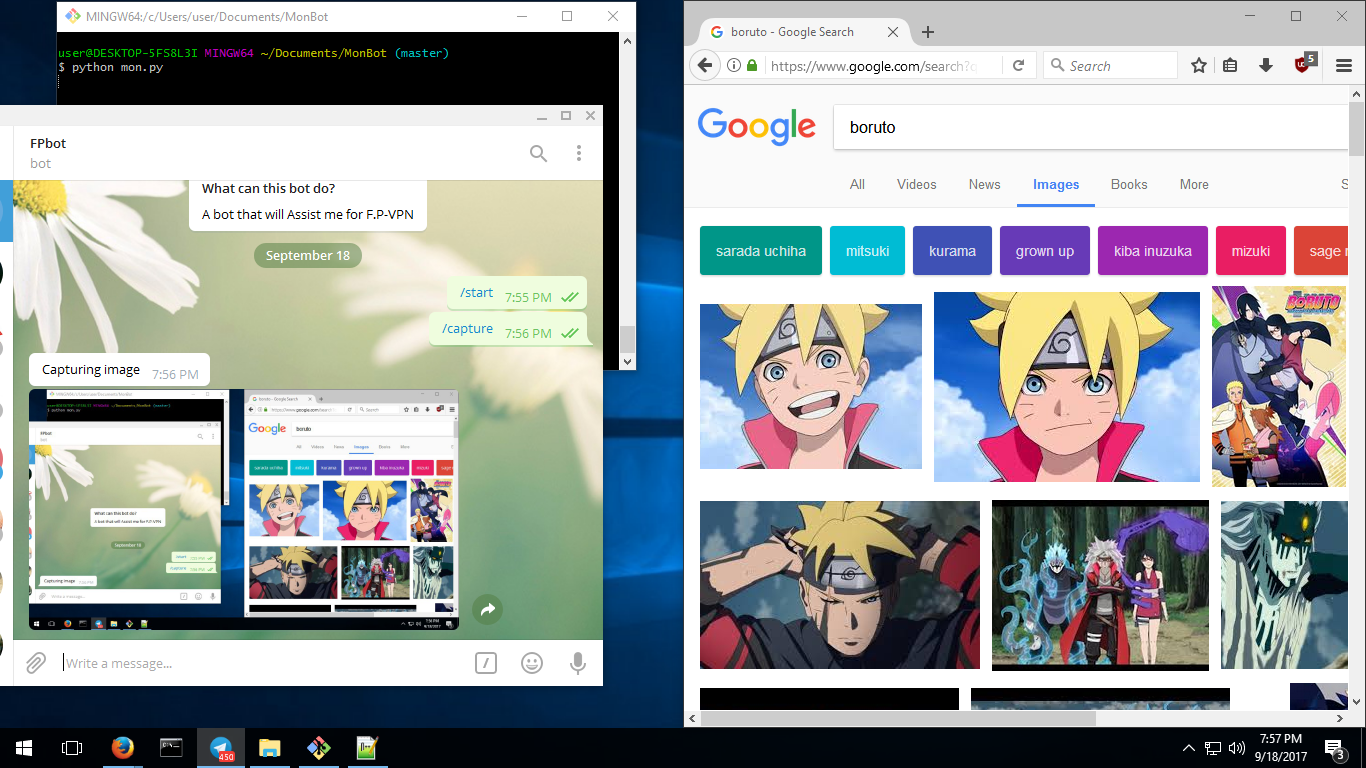The image size is (1366, 768).
Task: Click the Firefox horizontal scrollbar
Action: tap(897, 718)
